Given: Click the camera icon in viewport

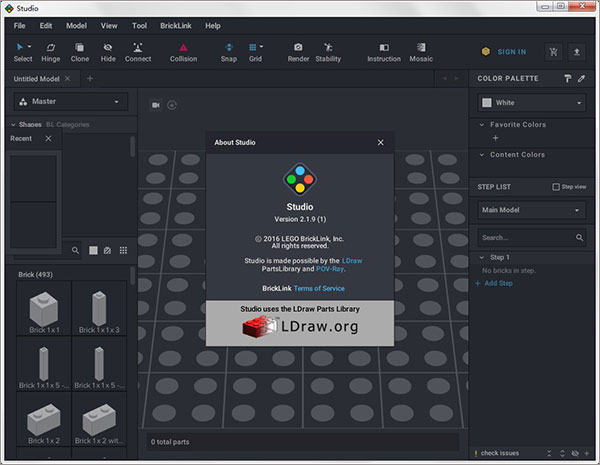Looking at the screenshot, I should [156, 105].
